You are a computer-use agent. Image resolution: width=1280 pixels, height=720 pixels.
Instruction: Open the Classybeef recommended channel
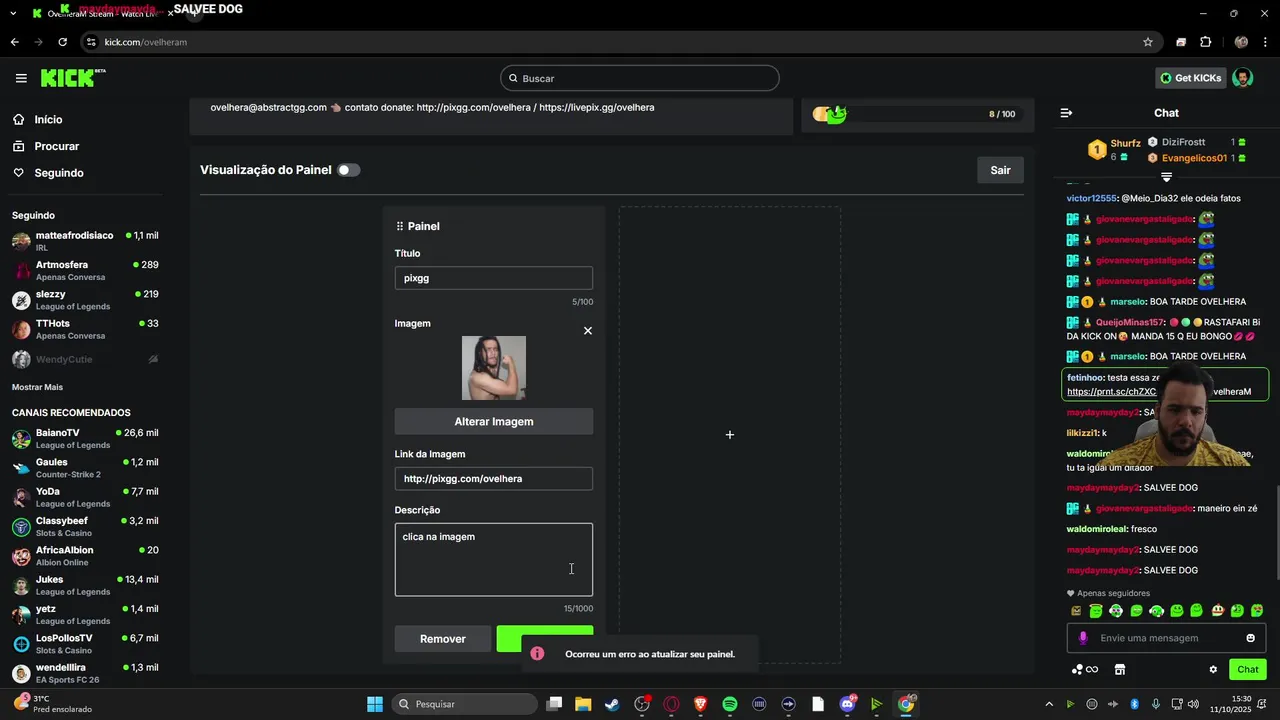[x=85, y=526]
